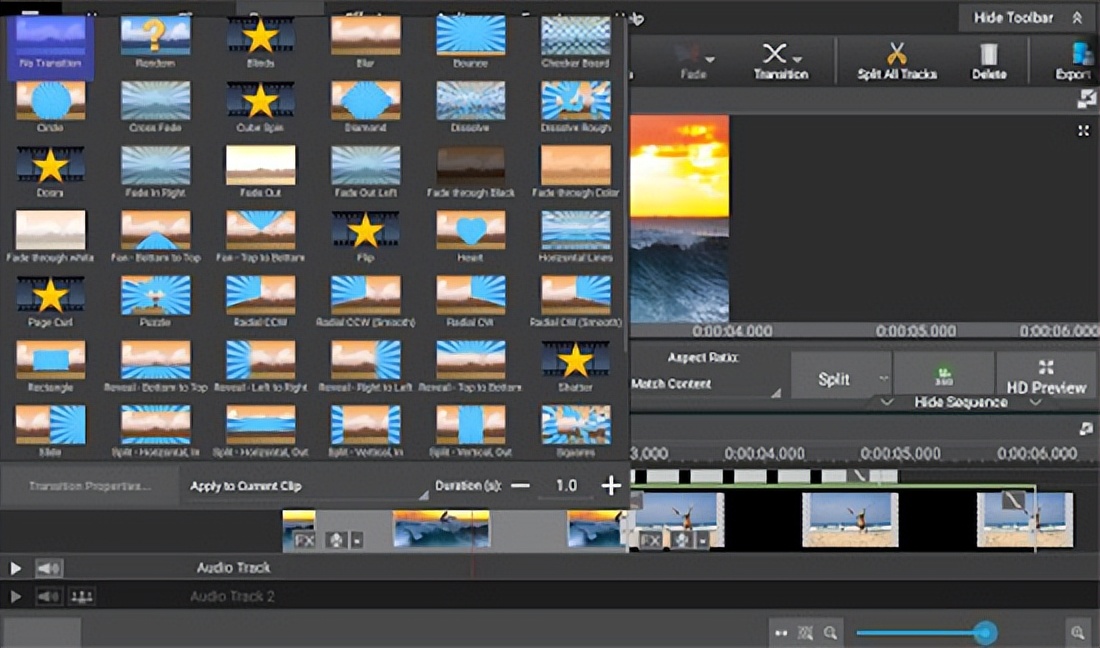
Task: Increase transition duration with plus button
Action: (x=611, y=486)
